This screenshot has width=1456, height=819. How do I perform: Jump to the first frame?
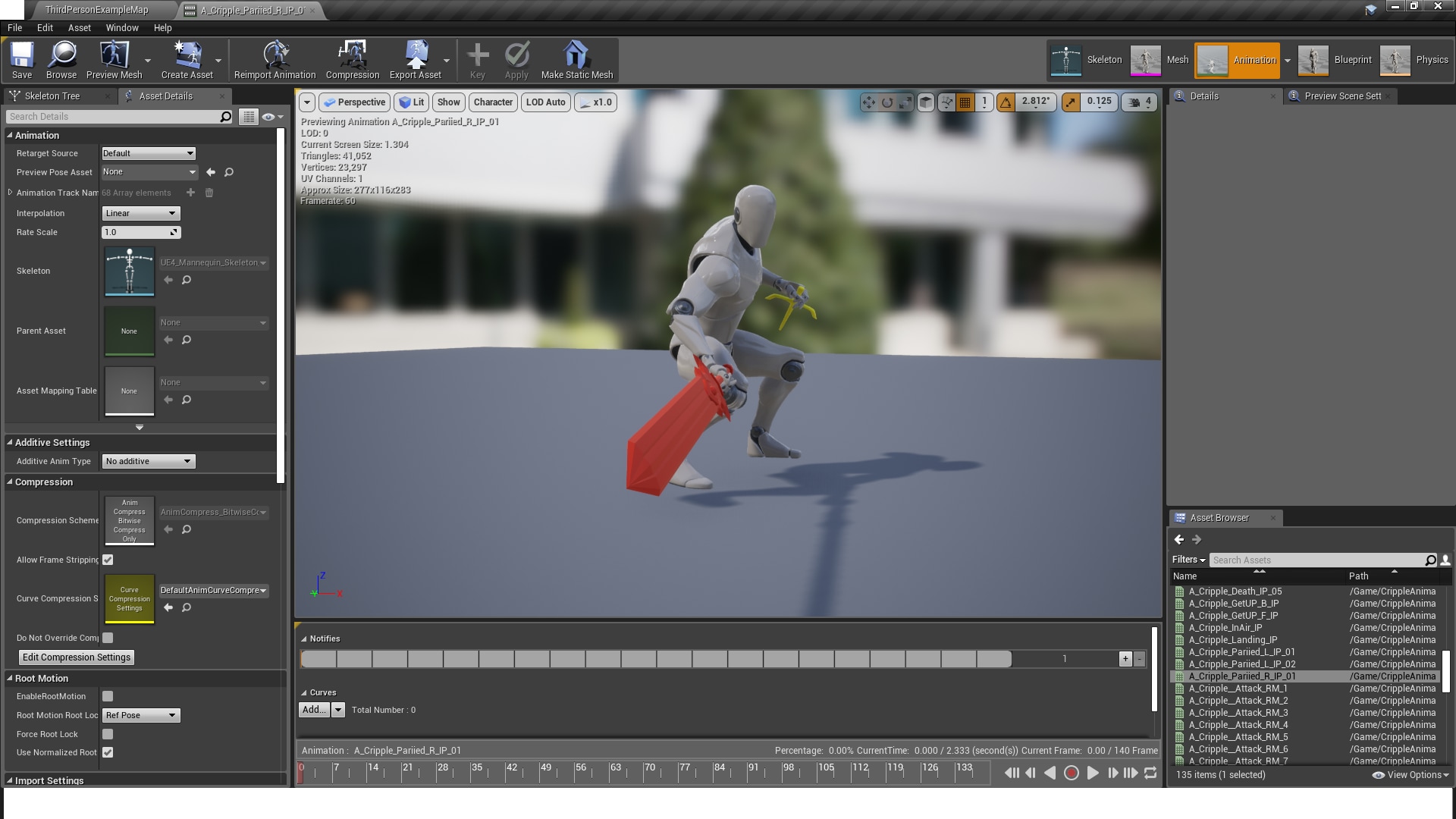click(x=1012, y=773)
